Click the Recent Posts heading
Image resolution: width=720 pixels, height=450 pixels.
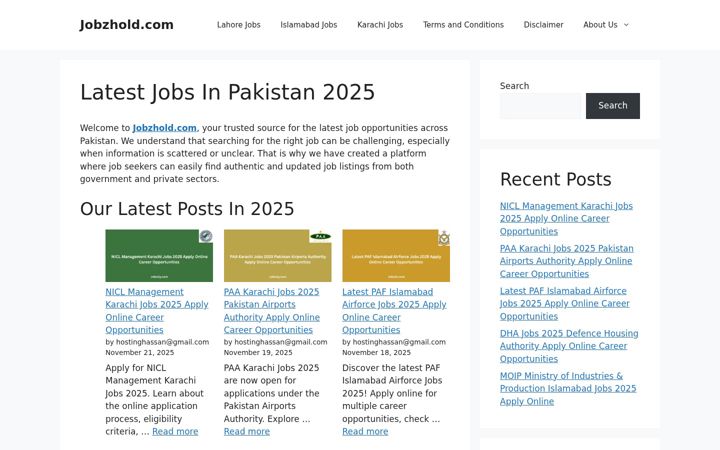pyautogui.click(x=556, y=179)
